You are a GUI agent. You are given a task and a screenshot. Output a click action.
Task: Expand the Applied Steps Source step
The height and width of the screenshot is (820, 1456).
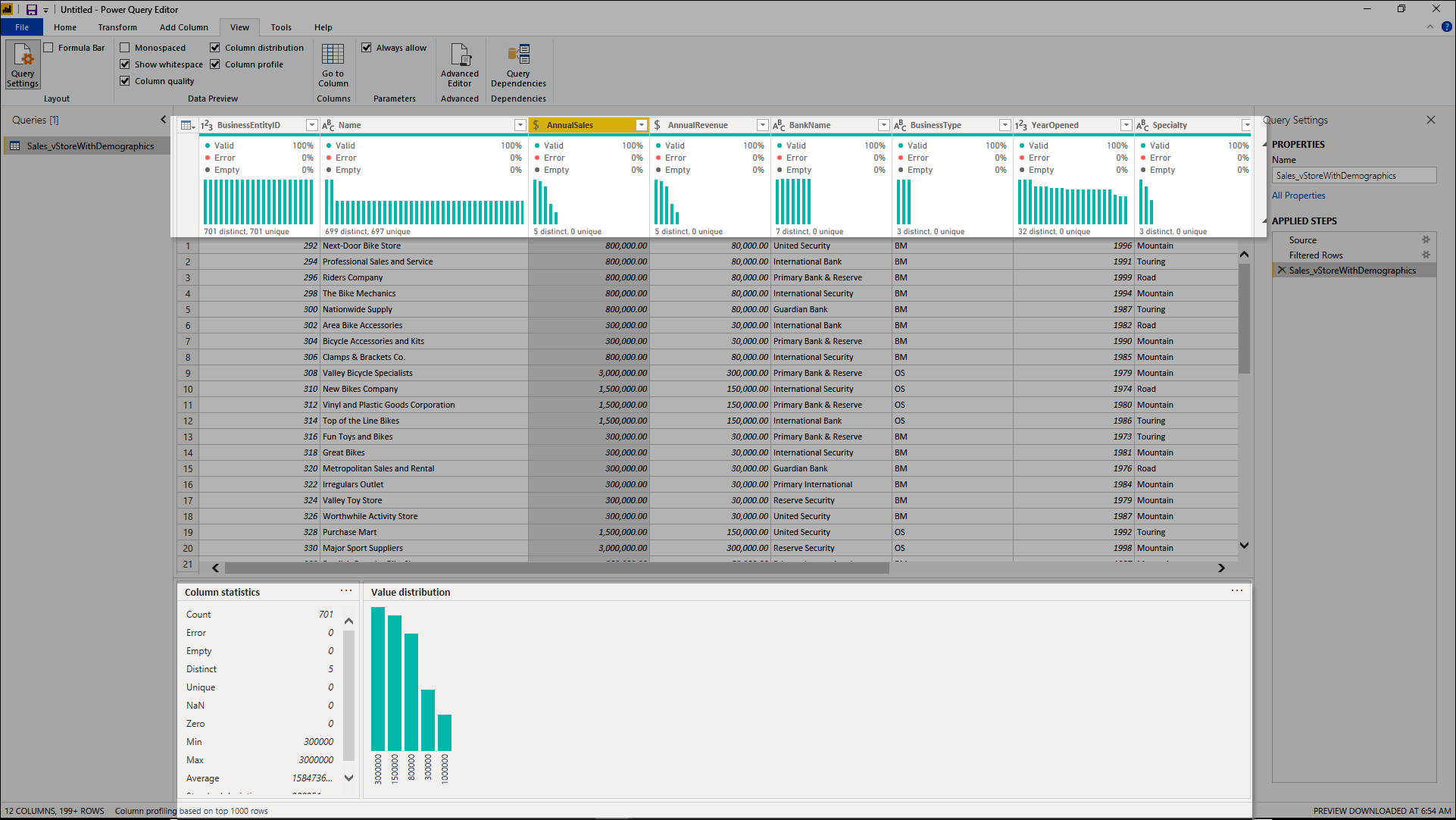(x=1427, y=240)
